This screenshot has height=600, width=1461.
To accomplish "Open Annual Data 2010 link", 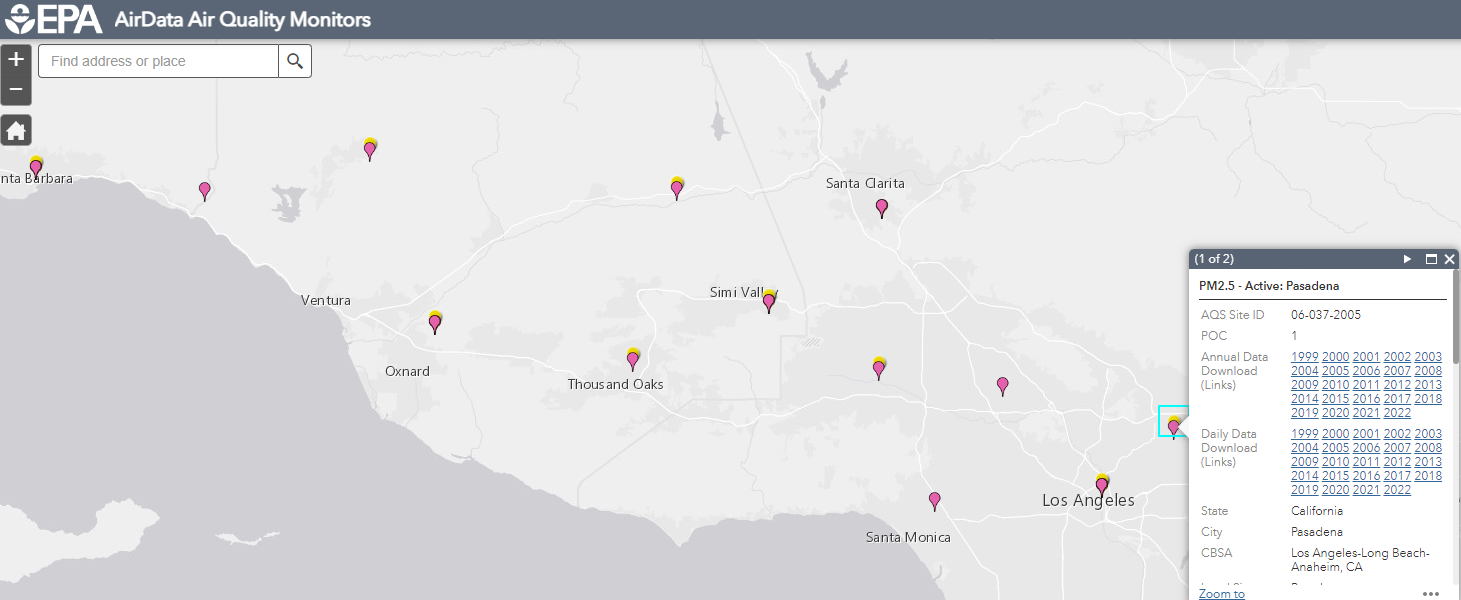I will click(x=1335, y=385).
